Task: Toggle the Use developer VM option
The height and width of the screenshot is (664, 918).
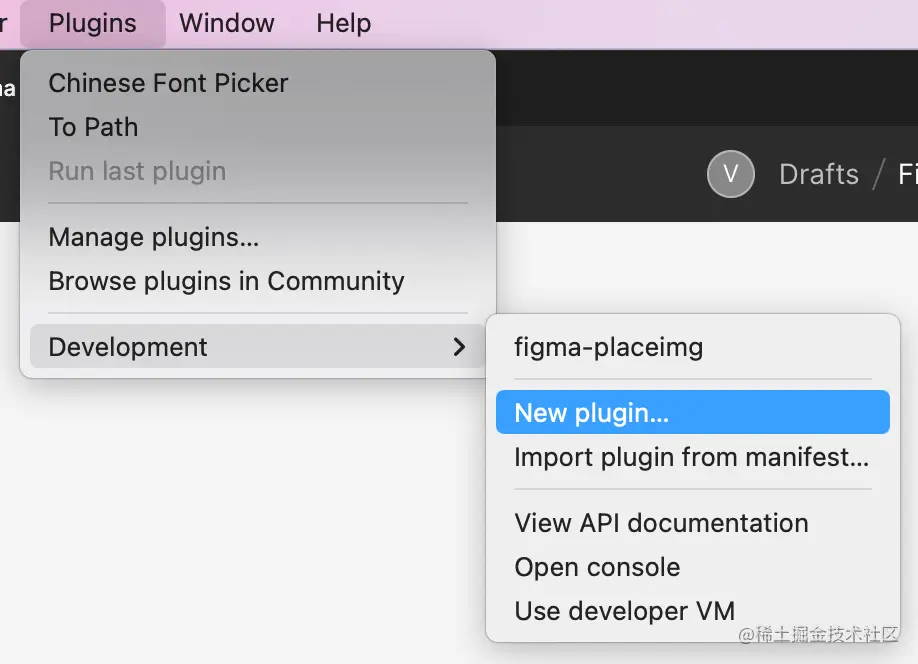Action: click(x=624, y=611)
